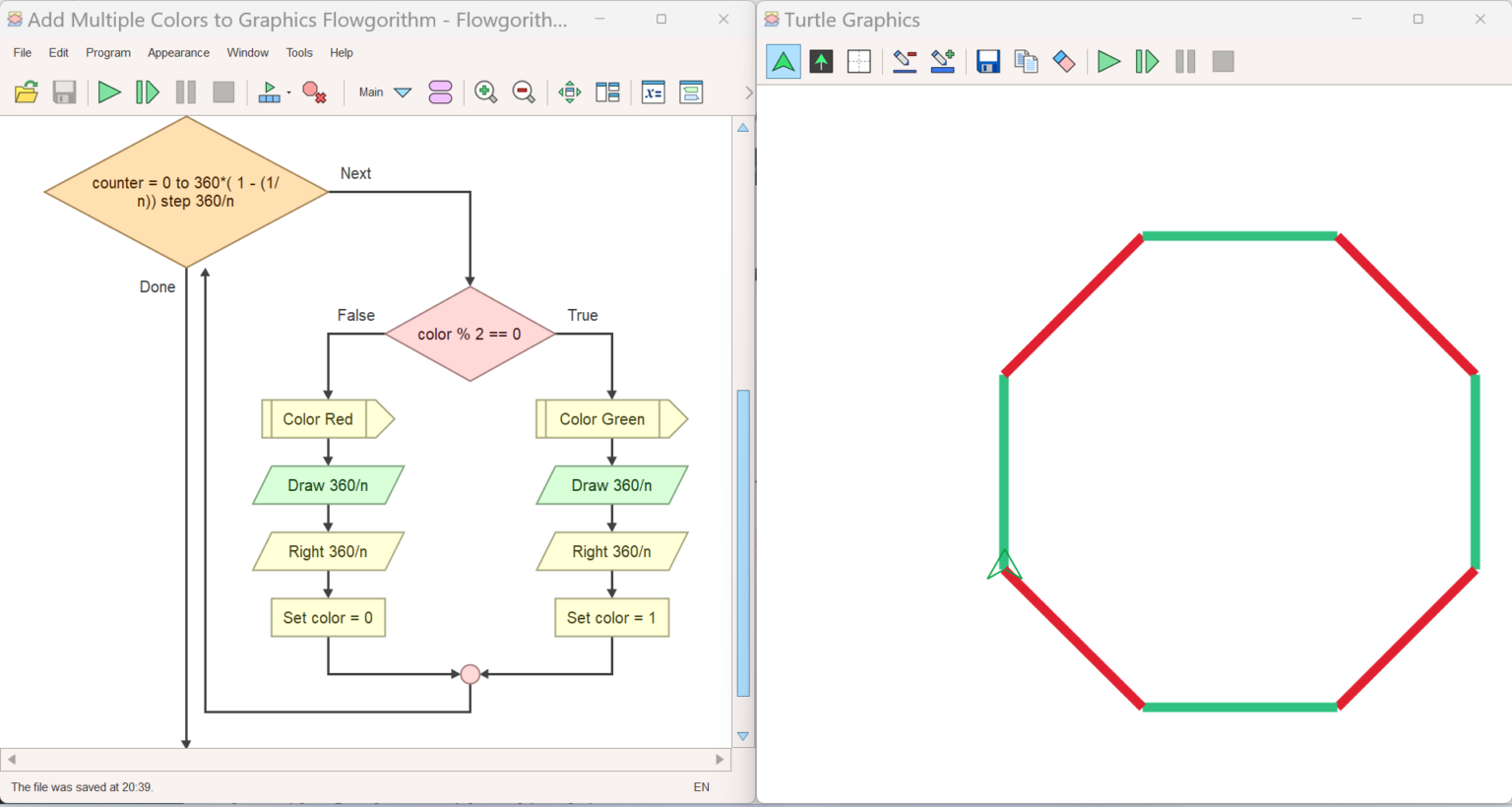Click vertical scrollbar down arrow
Screen dimensions: 1512x807
(743, 736)
